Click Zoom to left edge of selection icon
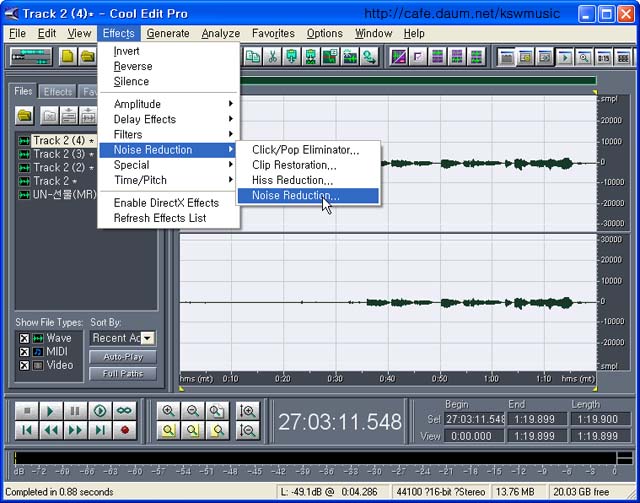This screenshot has height=503, width=640. [x=193, y=430]
